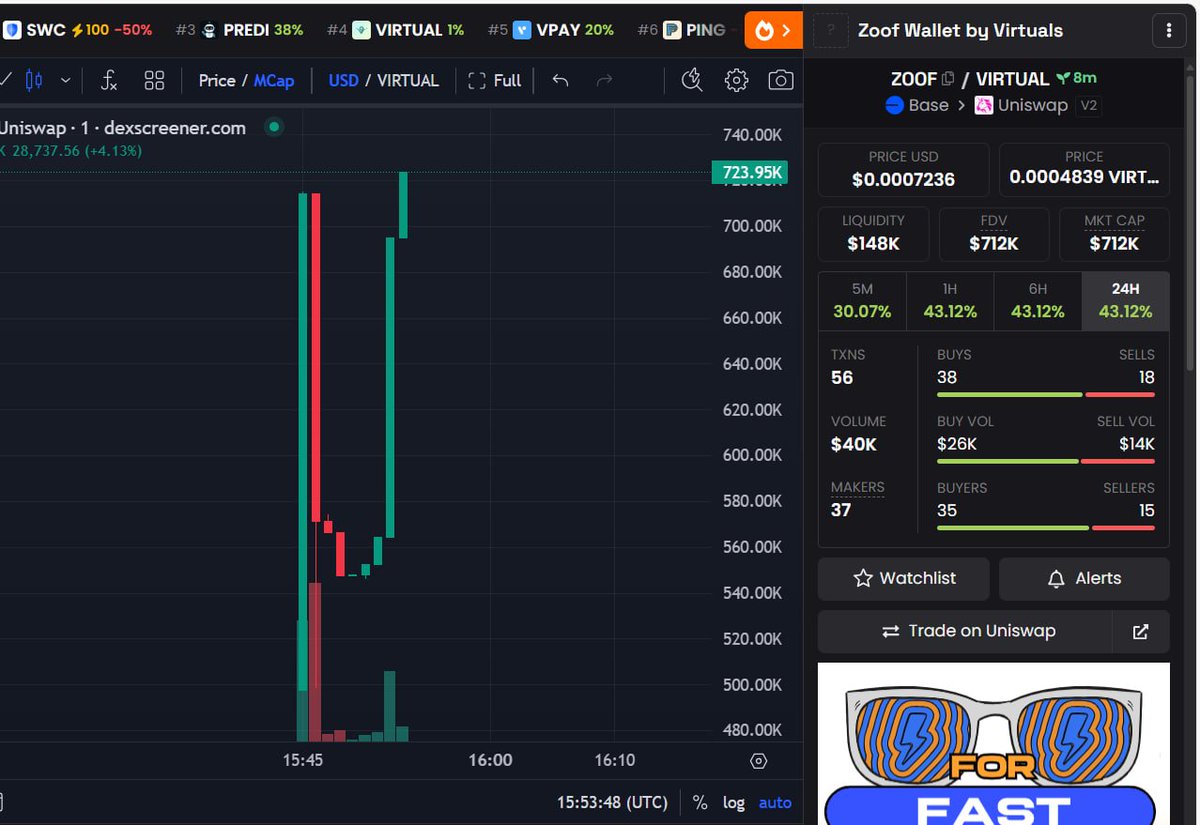Viewport: 1200px width, 825px height.
Task: Click the Uniswap DEX link
Action: click(1021, 105)
